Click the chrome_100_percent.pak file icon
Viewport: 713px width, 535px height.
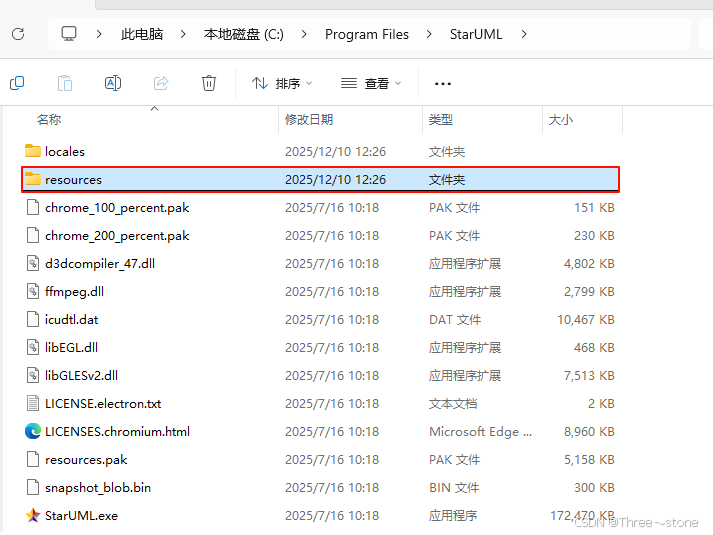[x=33, y=207]
